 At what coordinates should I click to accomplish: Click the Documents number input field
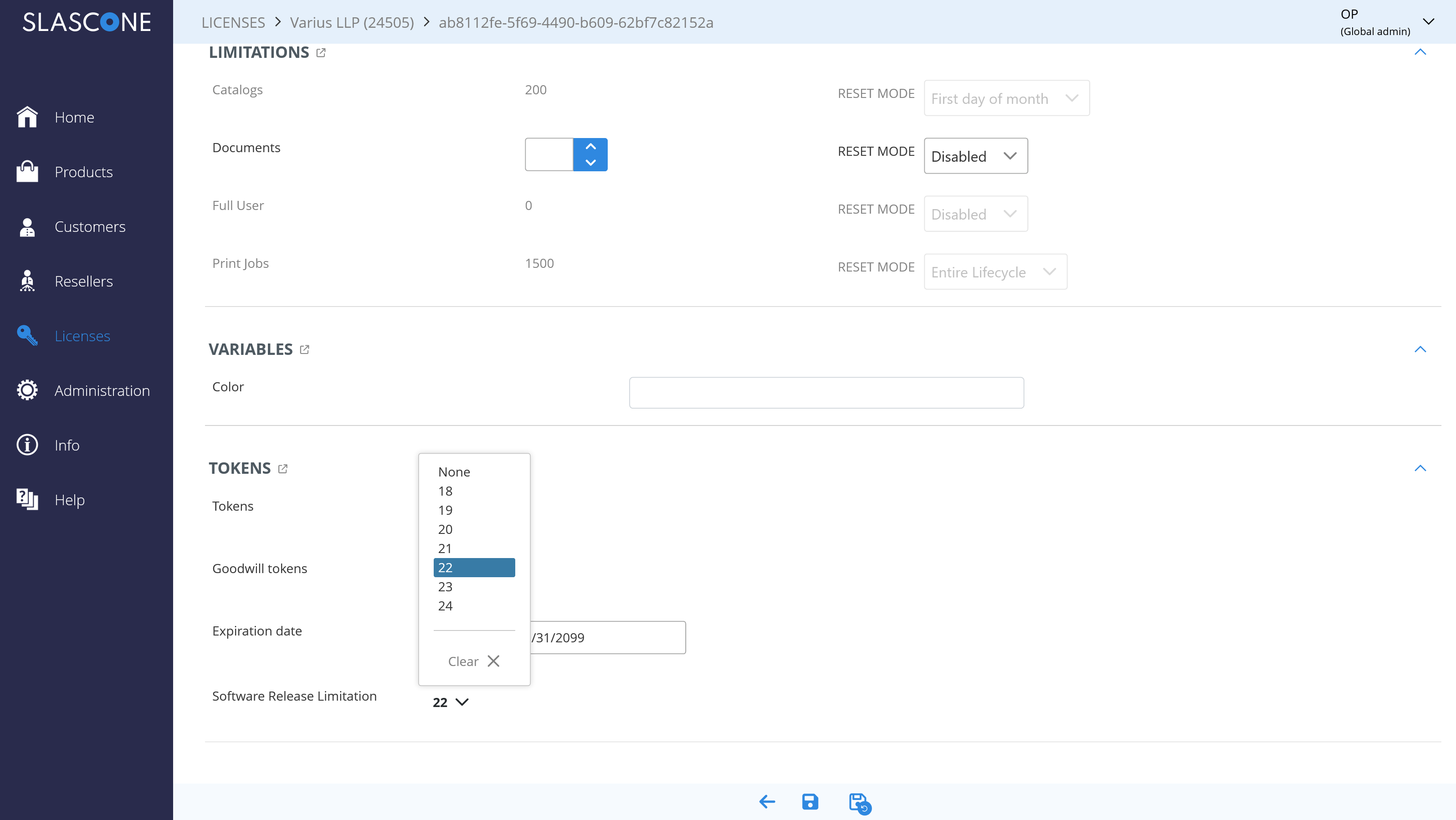tap(549, 154)
